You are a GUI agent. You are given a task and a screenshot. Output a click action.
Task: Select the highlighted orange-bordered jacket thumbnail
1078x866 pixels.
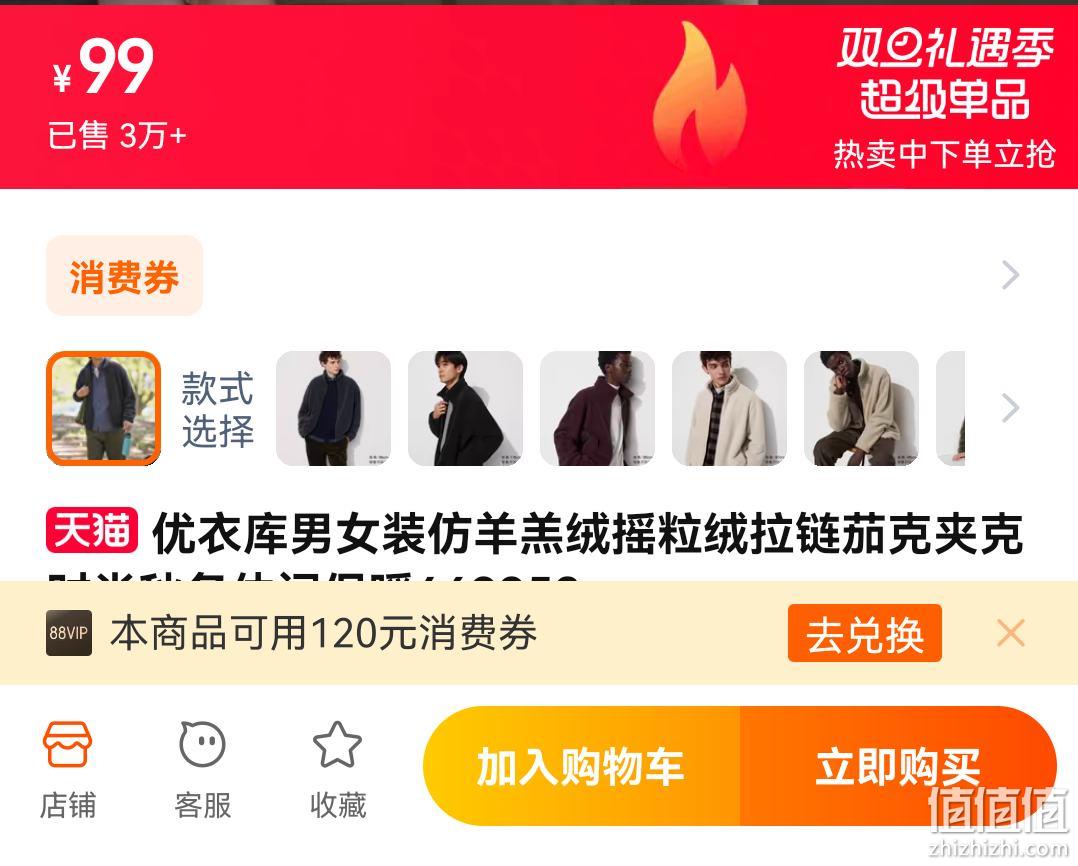tap(103, 408)
